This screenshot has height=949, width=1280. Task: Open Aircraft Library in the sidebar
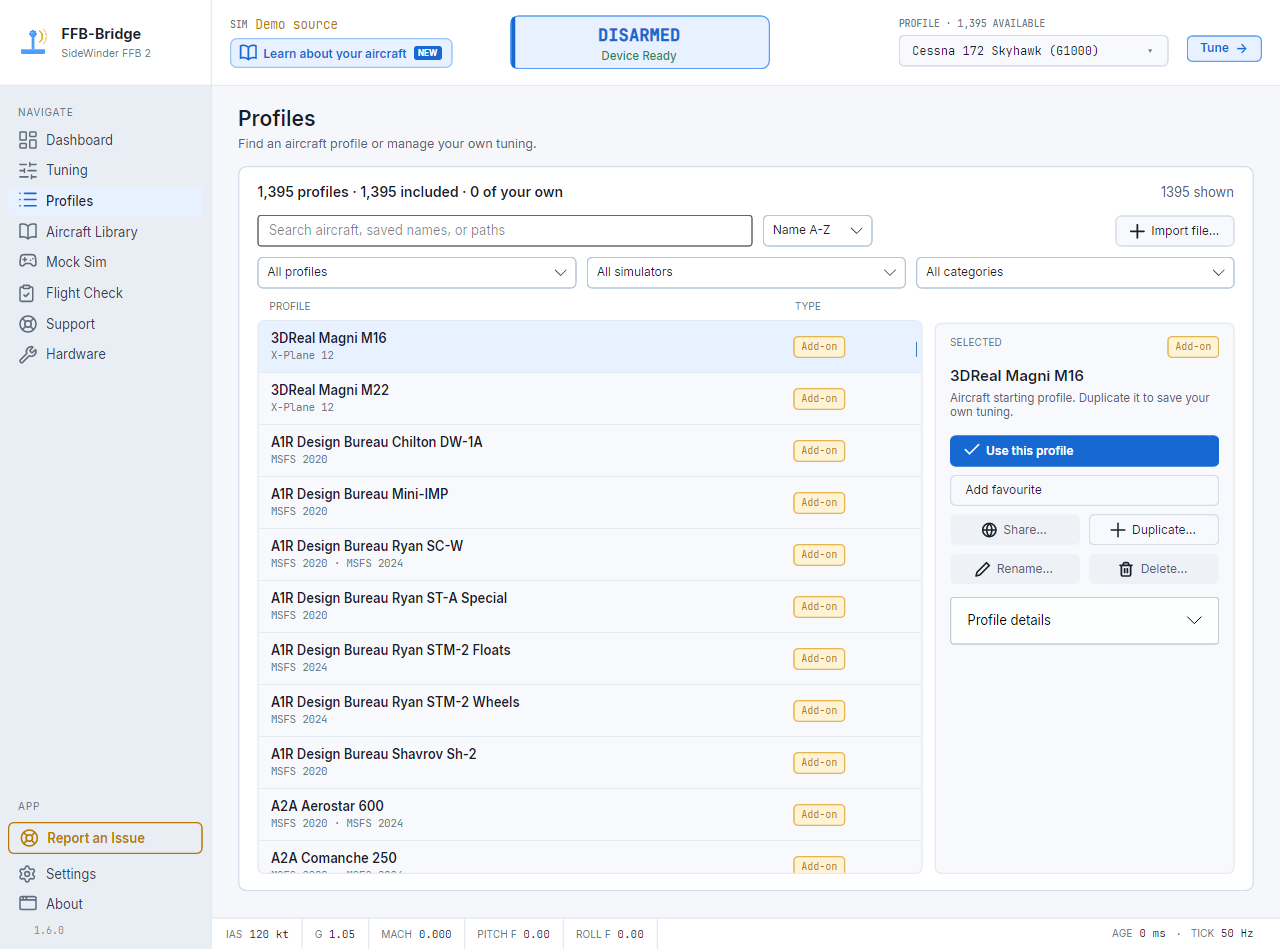(105, 232)
